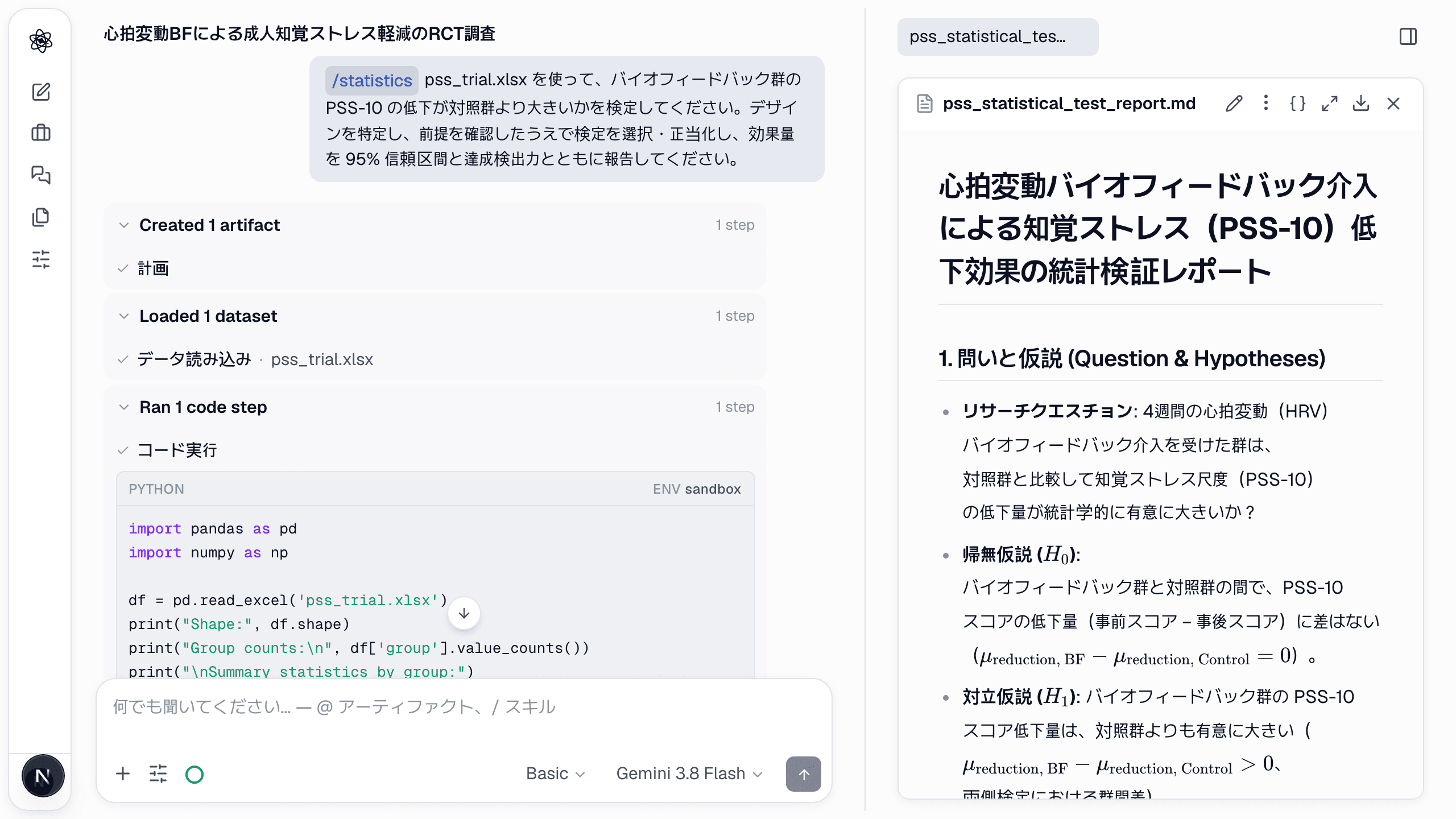Open the briefcase projects icon
The height and width of the screenshot is (819, 1456).
click(41, 133)
